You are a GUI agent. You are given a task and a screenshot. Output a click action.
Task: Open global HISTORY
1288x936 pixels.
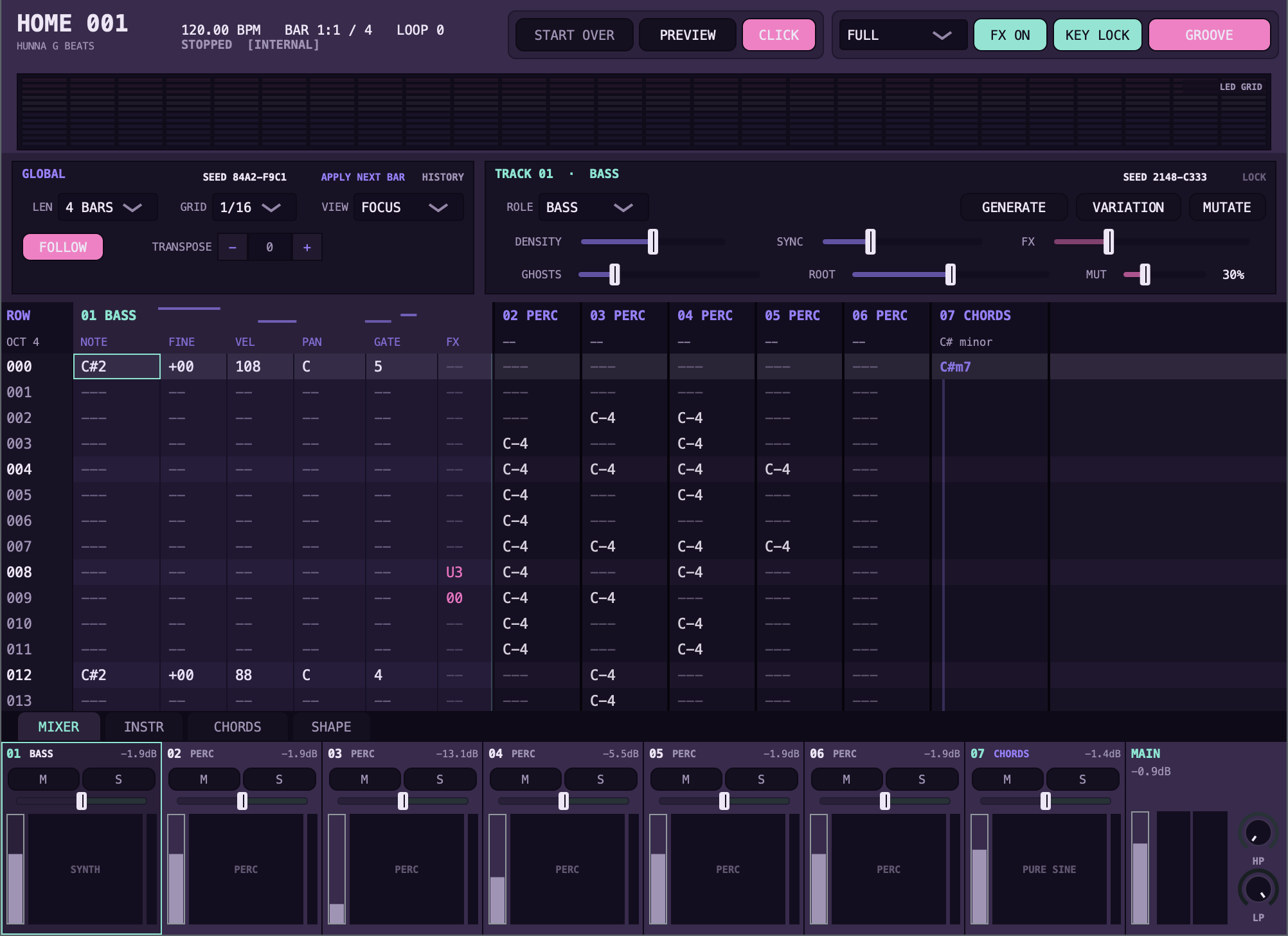(x=442, y=177)
